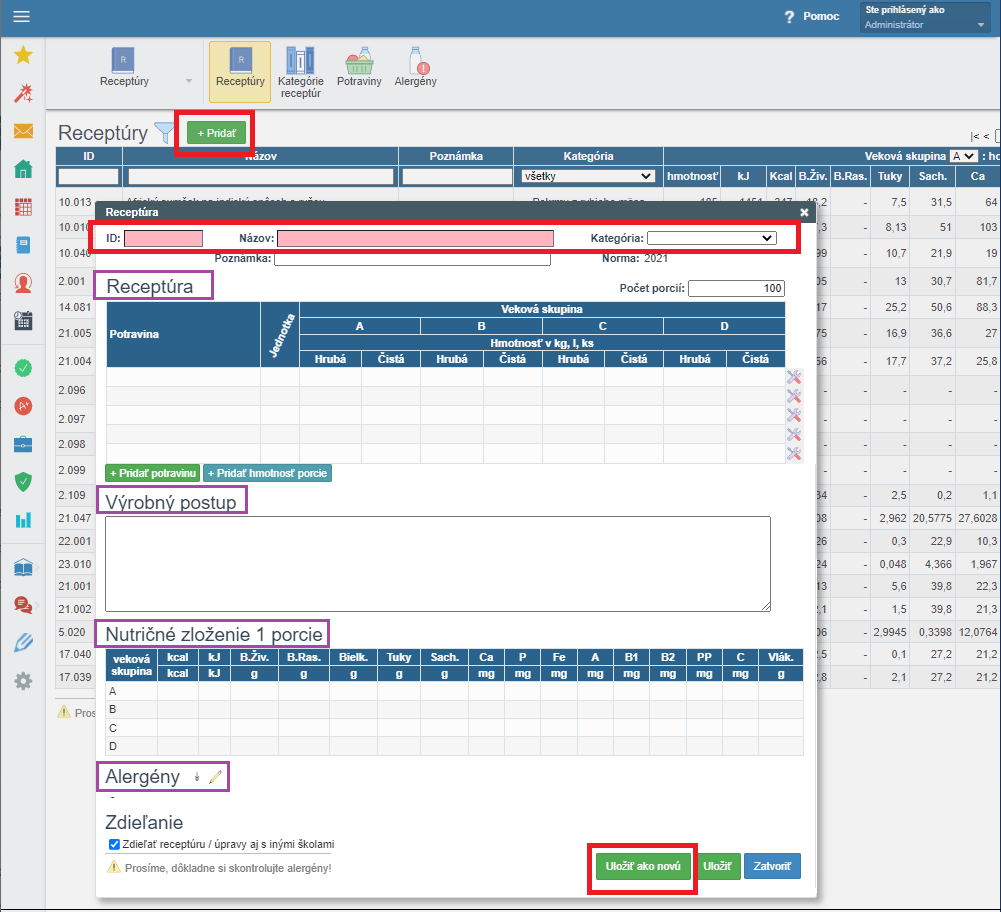Click the funnel filter icon beside Receptúry heading
1001x912 pixels.
[x=164, y=133]
